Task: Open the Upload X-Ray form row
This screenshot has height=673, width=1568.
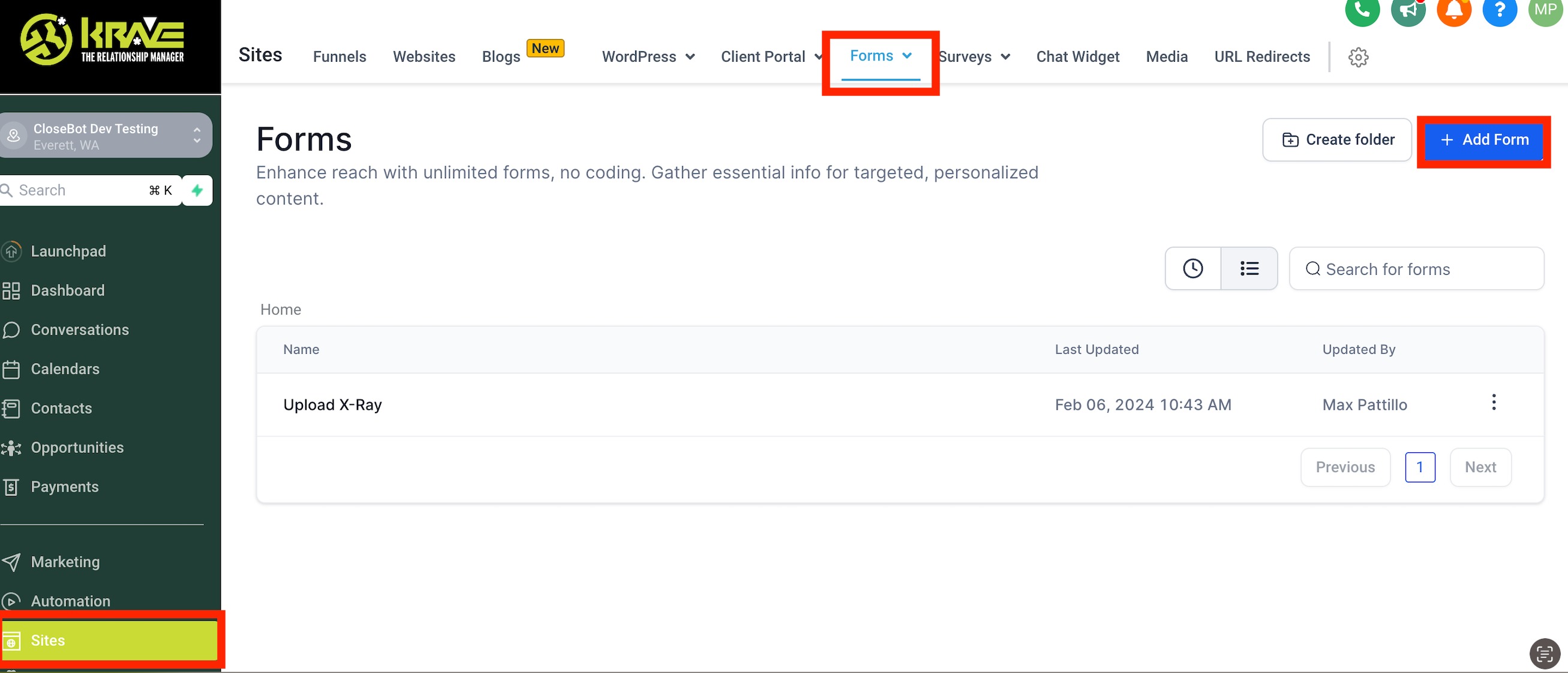Action: point(332,405)
